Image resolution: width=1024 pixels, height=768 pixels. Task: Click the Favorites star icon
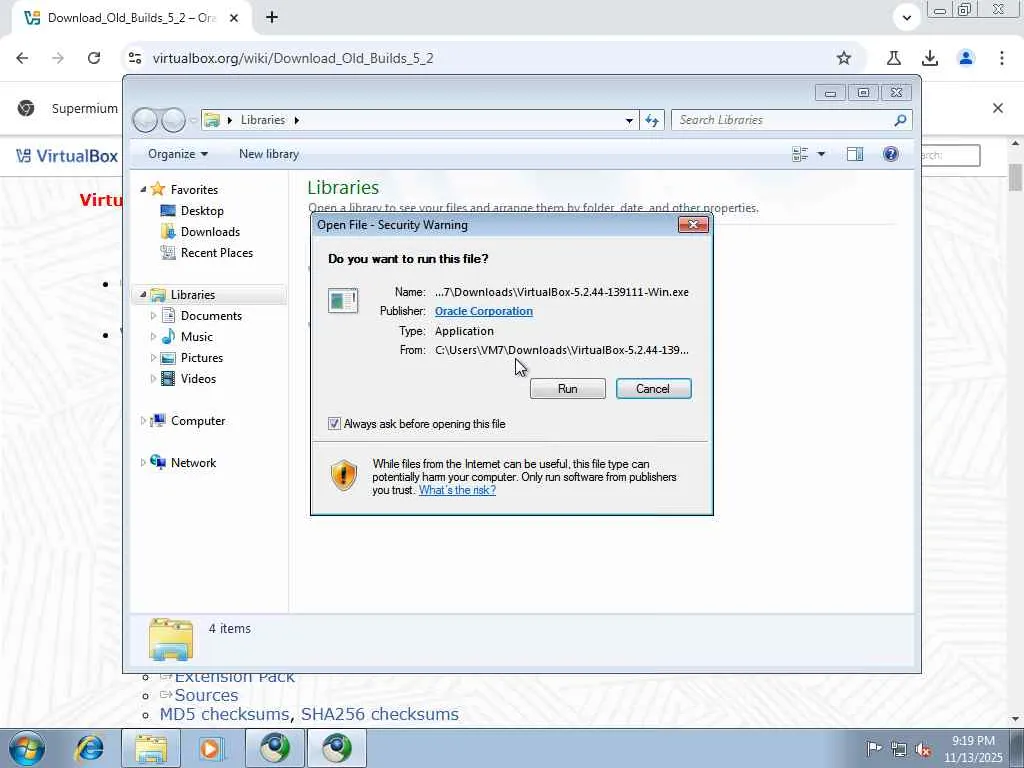click(x=157, y=189)
